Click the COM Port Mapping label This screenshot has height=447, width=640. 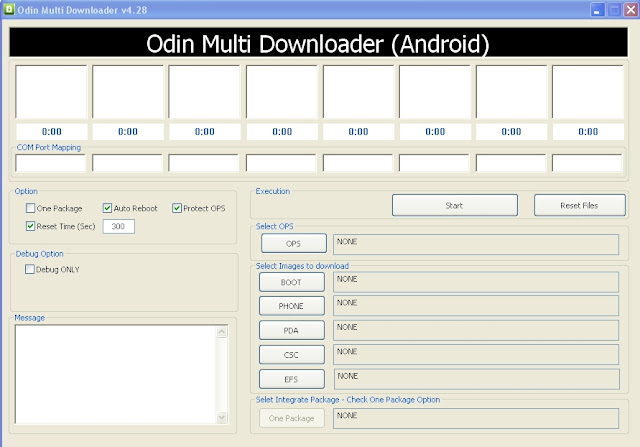tap(49, 147)
